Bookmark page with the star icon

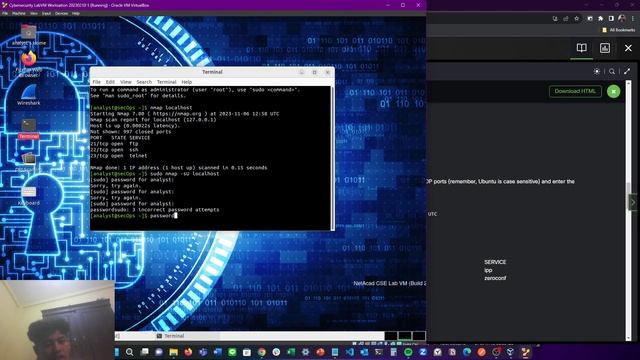[576, 18]
